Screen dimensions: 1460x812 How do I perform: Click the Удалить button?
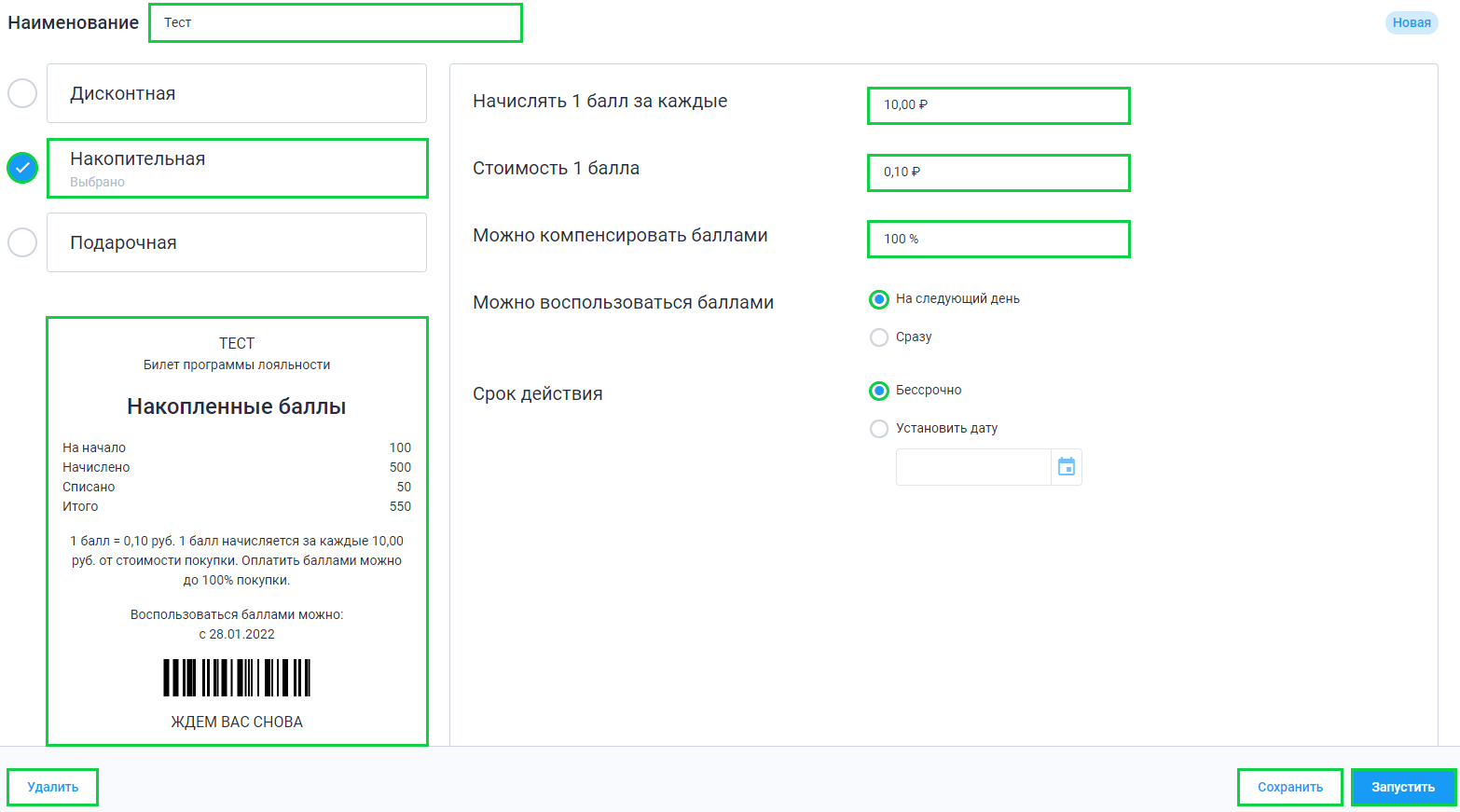(52, 787)
